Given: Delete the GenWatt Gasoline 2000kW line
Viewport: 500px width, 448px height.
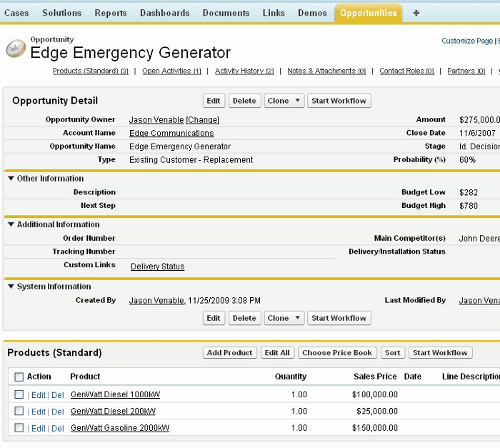Looking at the screenshot, I should 58,428.
